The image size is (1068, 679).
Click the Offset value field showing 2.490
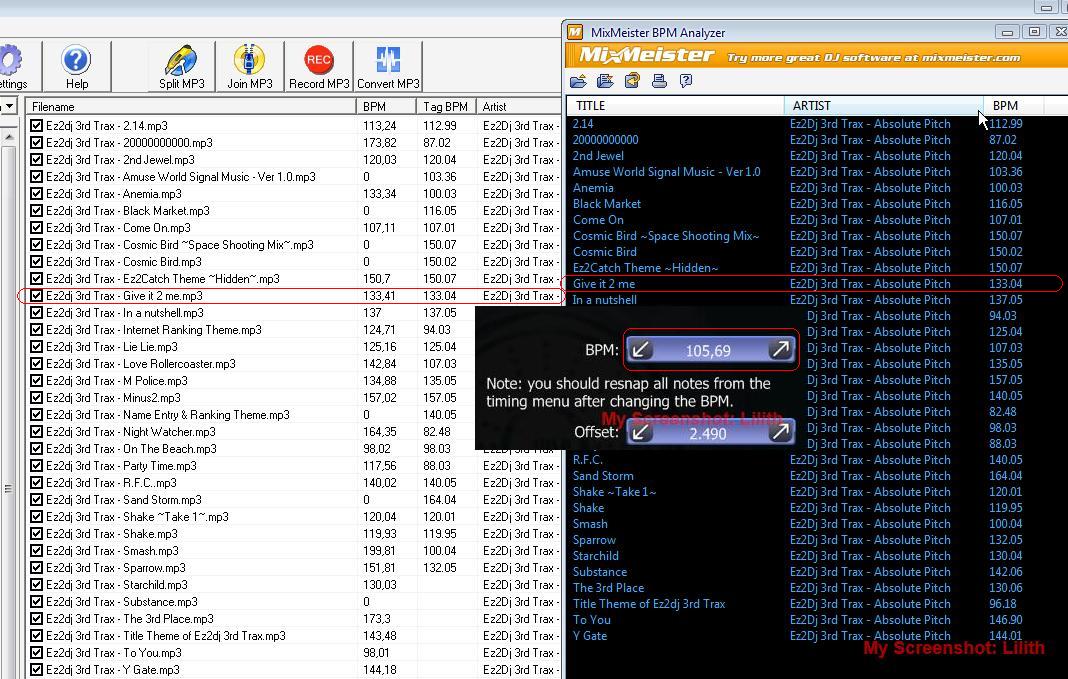point(708,433)
